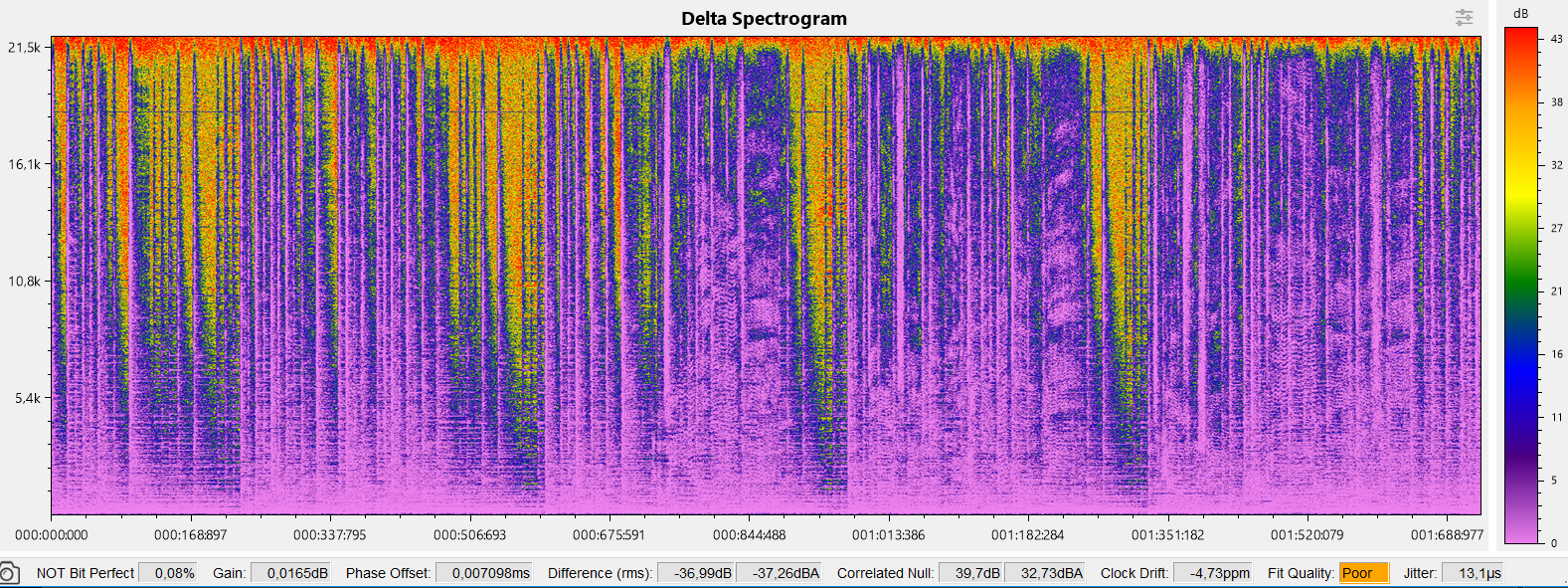1568x588 pixels.
Task: Select the -36,99dB difference value
Action: coord(696,573)
